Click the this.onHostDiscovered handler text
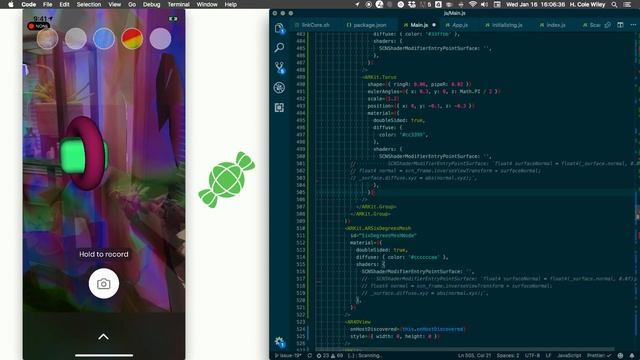Viewport: 640px width, 360px height. coord(433,329)
